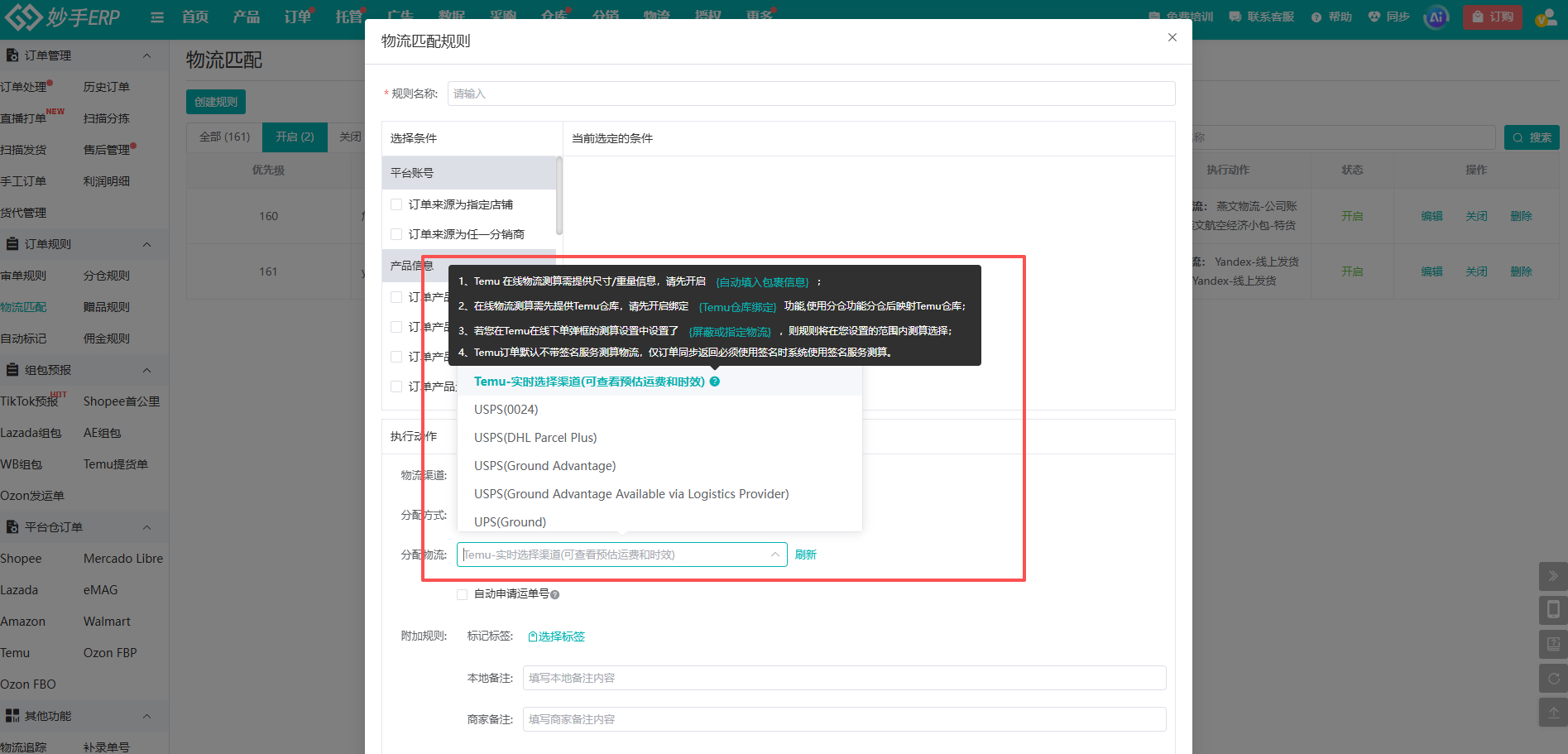1568x754 pixels.
Task: Collapse the 订单管理 sidebar section
Action: pos(147,55)
